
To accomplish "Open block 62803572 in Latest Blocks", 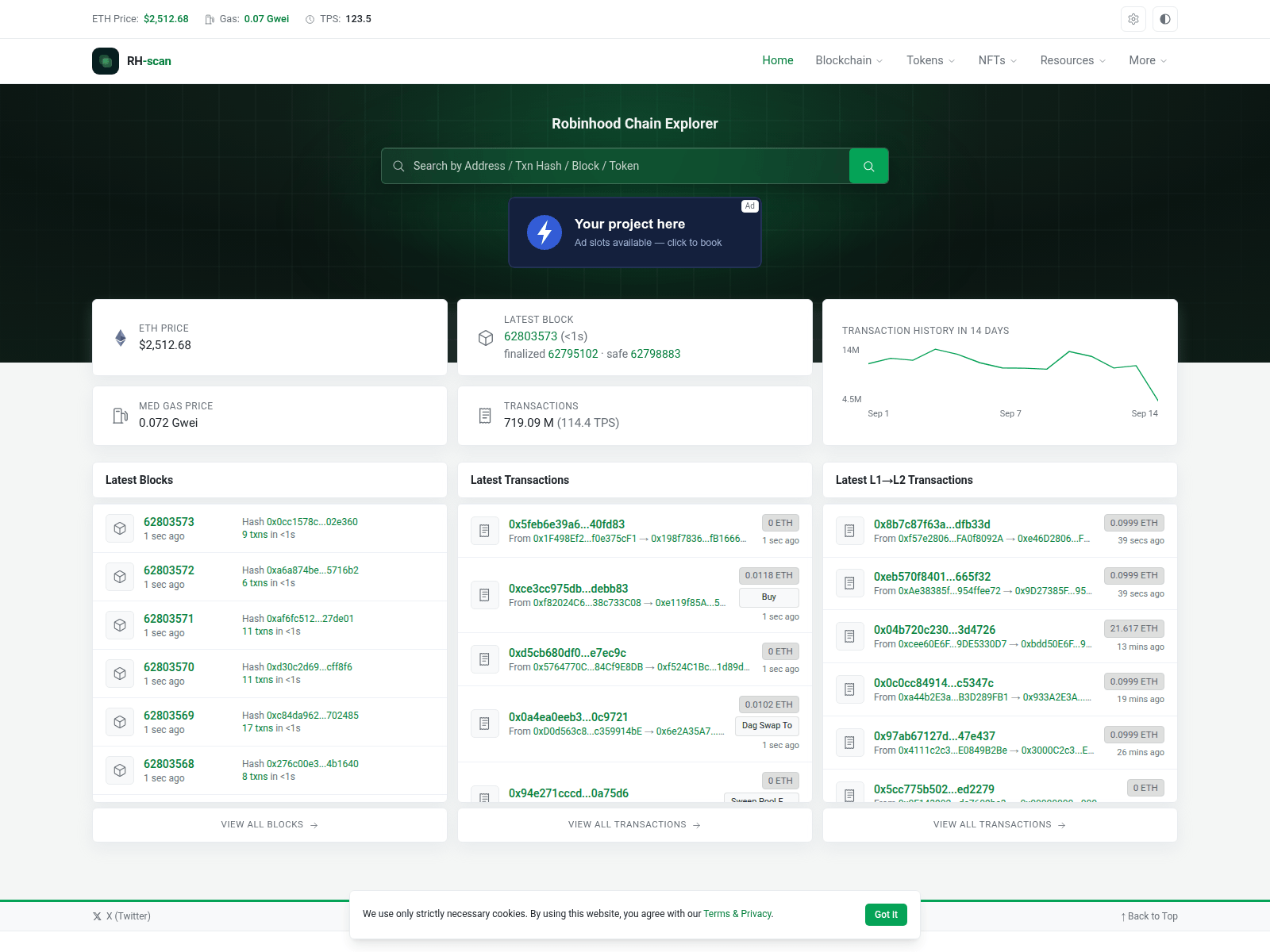I will click(168, 570).
